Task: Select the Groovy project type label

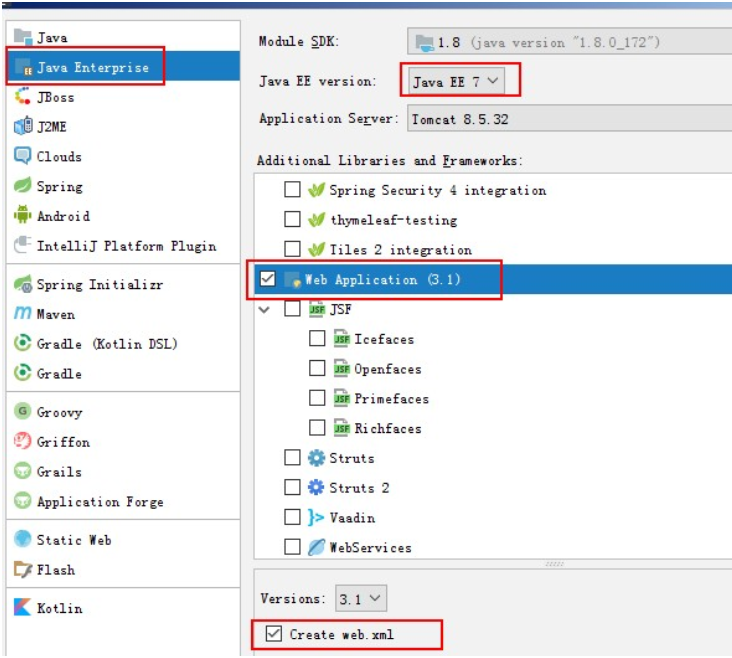Action: [x=59, y=412]
